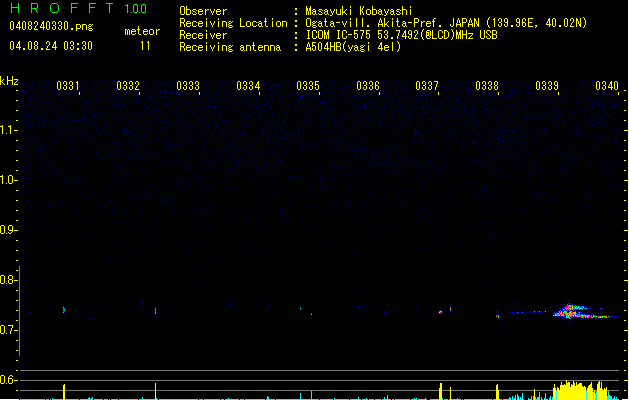
Task: Click the Observer label
Action: (203, 11)
